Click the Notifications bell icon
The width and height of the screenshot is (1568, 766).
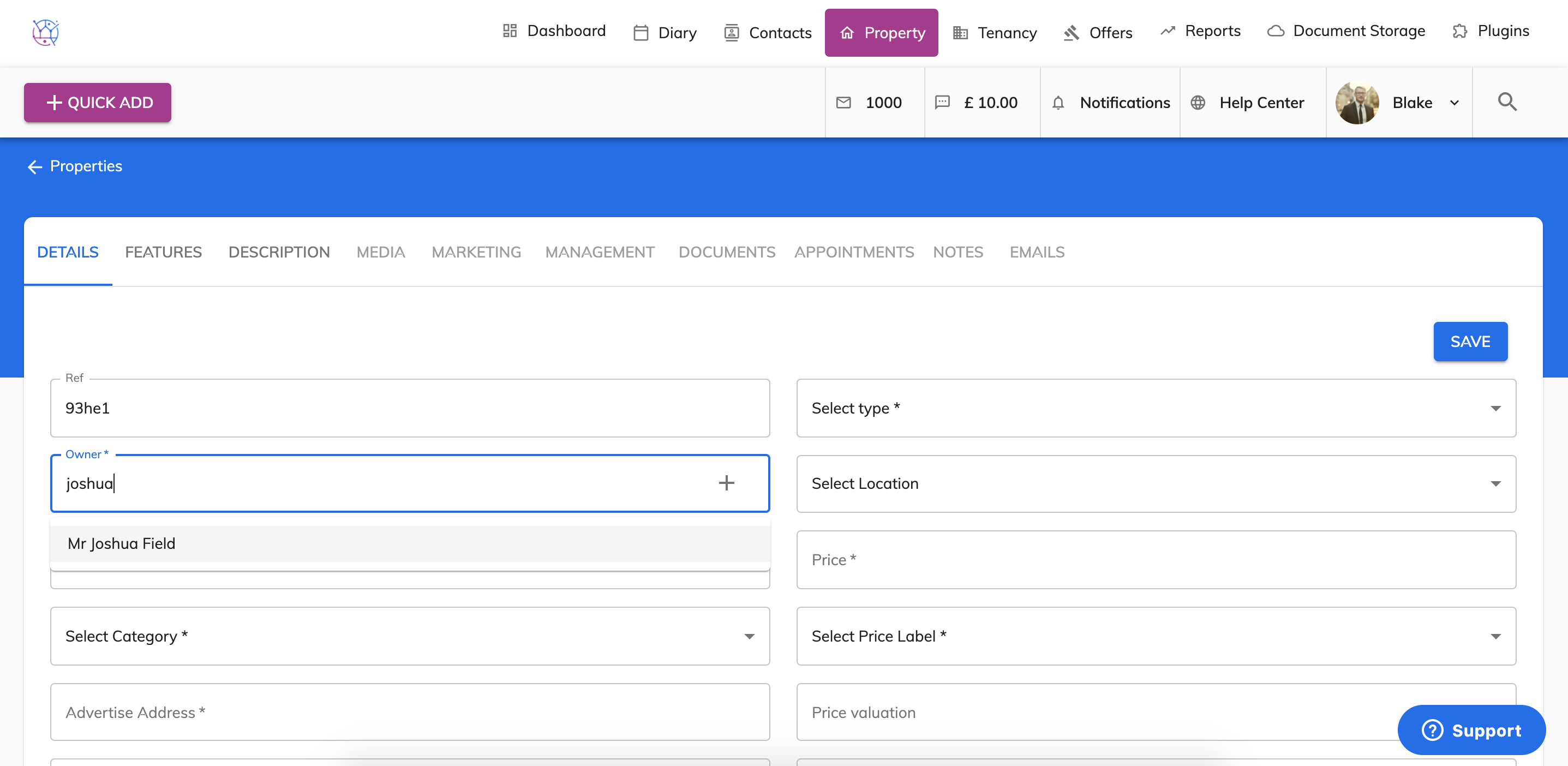(1058, 103)
